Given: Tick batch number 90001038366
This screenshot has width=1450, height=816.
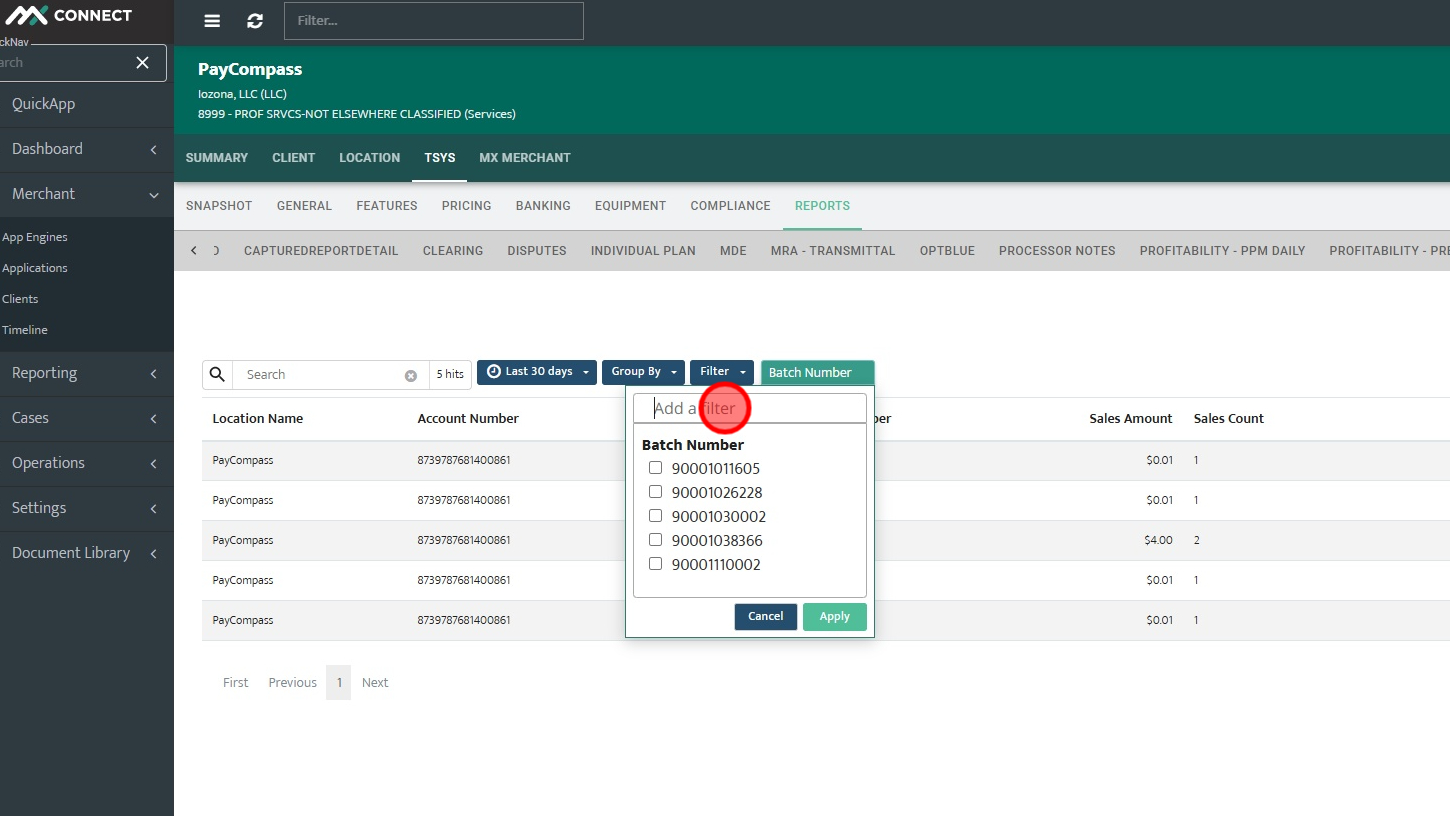Looking at the screenshot, I should (656, 540).
